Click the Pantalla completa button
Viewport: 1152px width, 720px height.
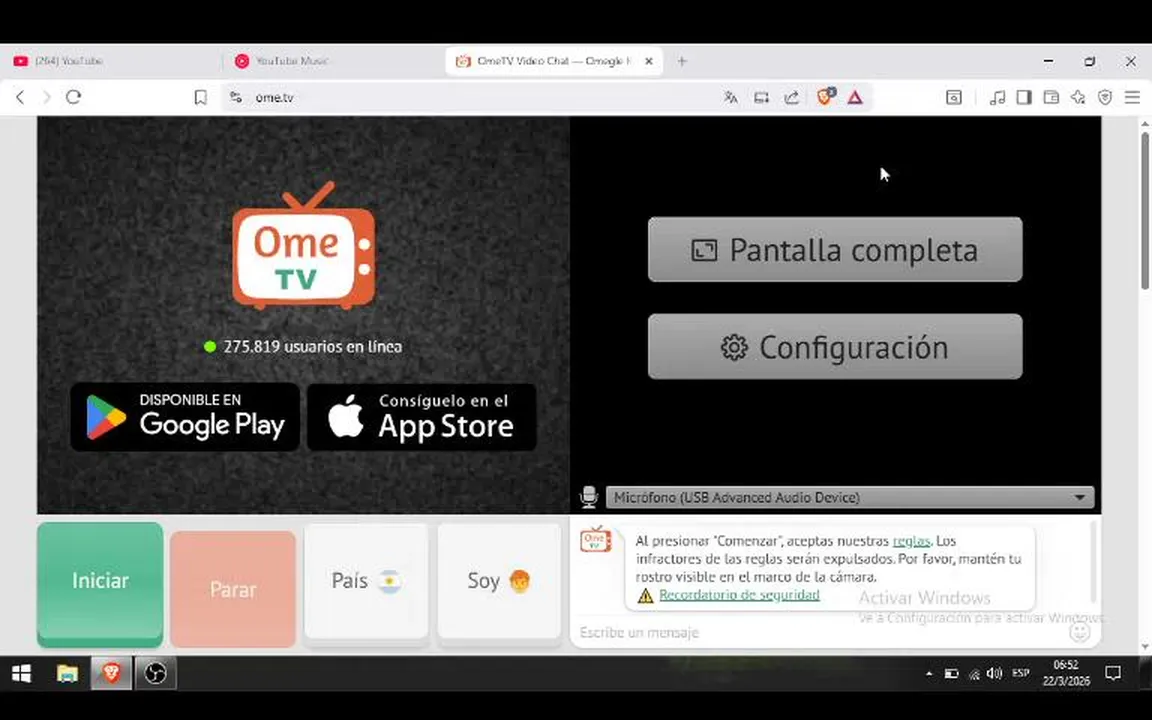click(x=835, y=249)
